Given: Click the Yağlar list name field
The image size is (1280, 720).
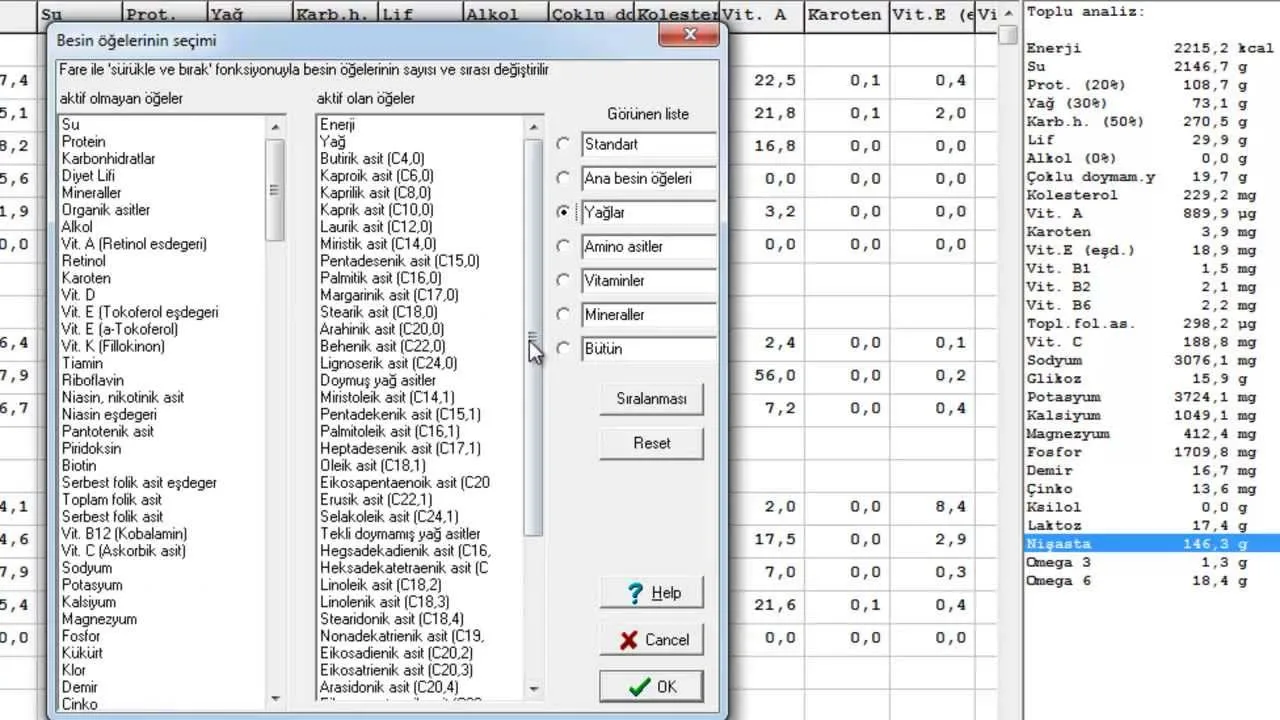Looking at the screenshot, I should [x=649, y=212].
